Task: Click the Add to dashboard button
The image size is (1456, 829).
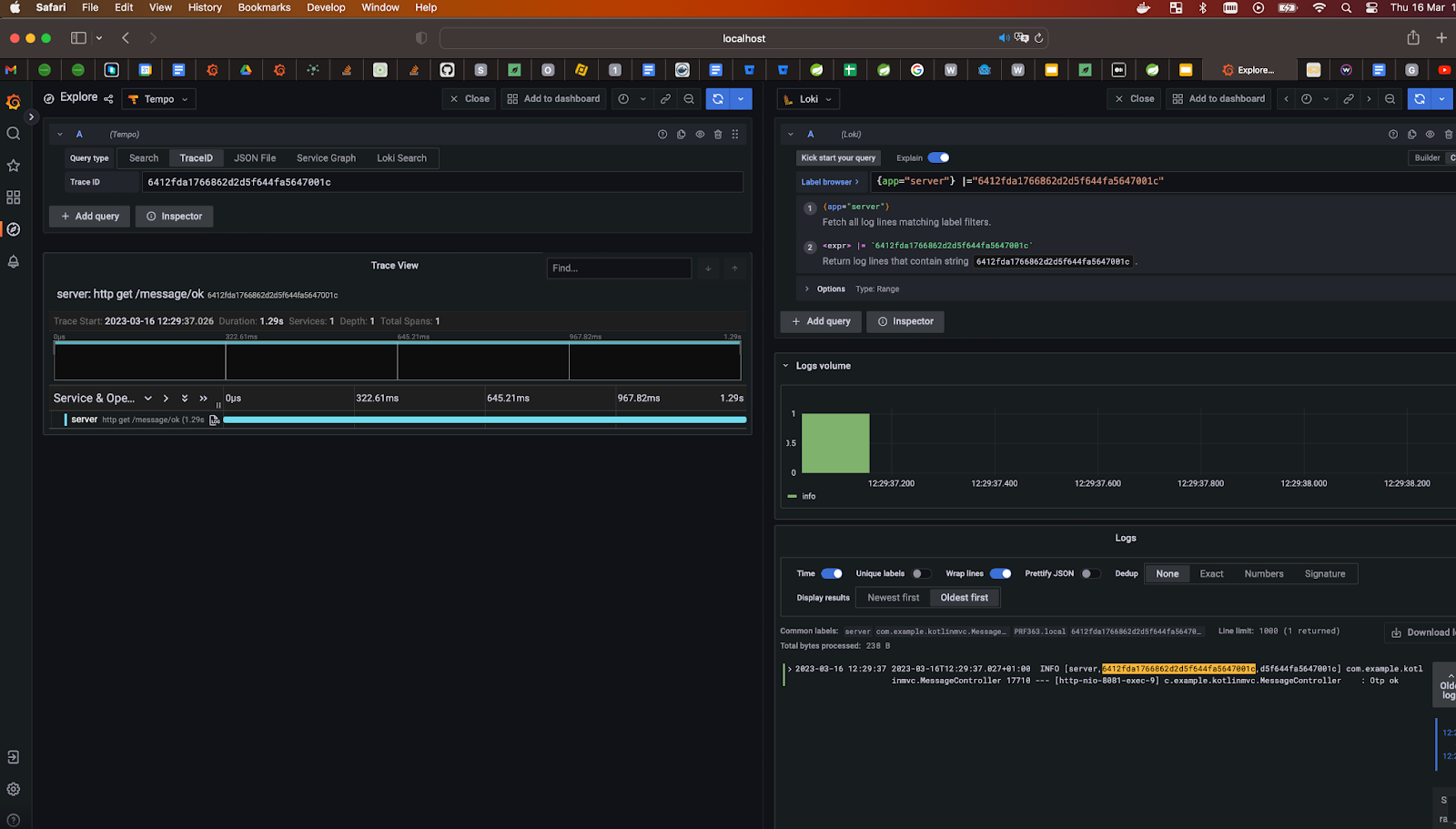Action: (552, 98)
